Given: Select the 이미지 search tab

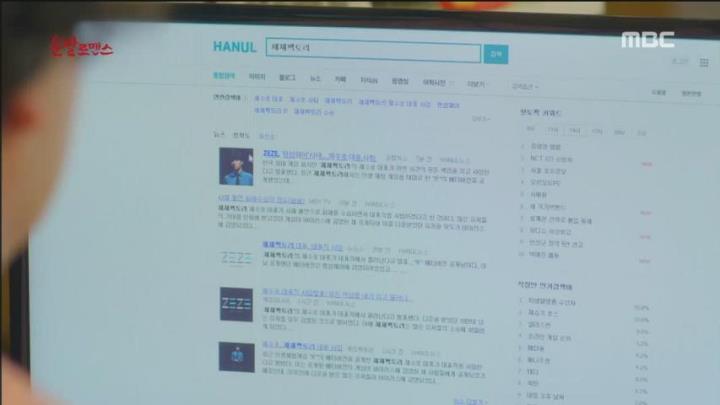Looking at the screenshot, I should coord(257,77).
